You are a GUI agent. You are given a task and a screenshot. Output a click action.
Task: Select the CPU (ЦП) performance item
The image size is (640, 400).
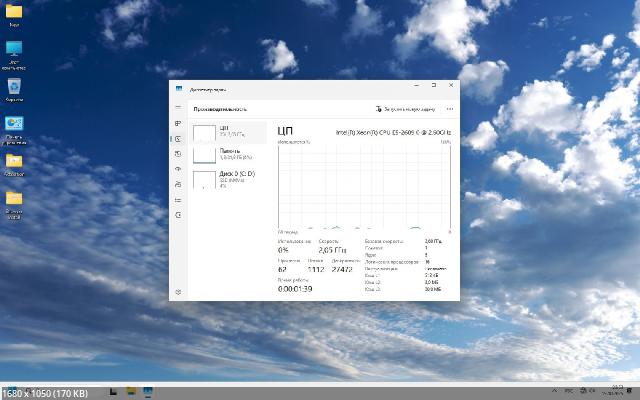228,132
